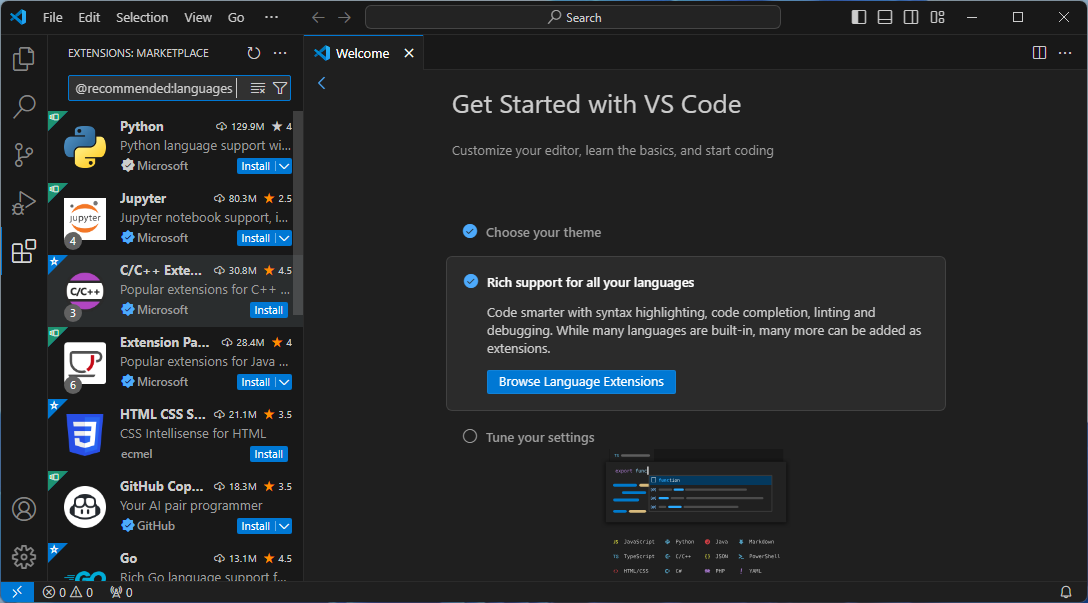Open the Run and Debug view
Viewport: 1088px width, 603px height.
click(24, 203)
